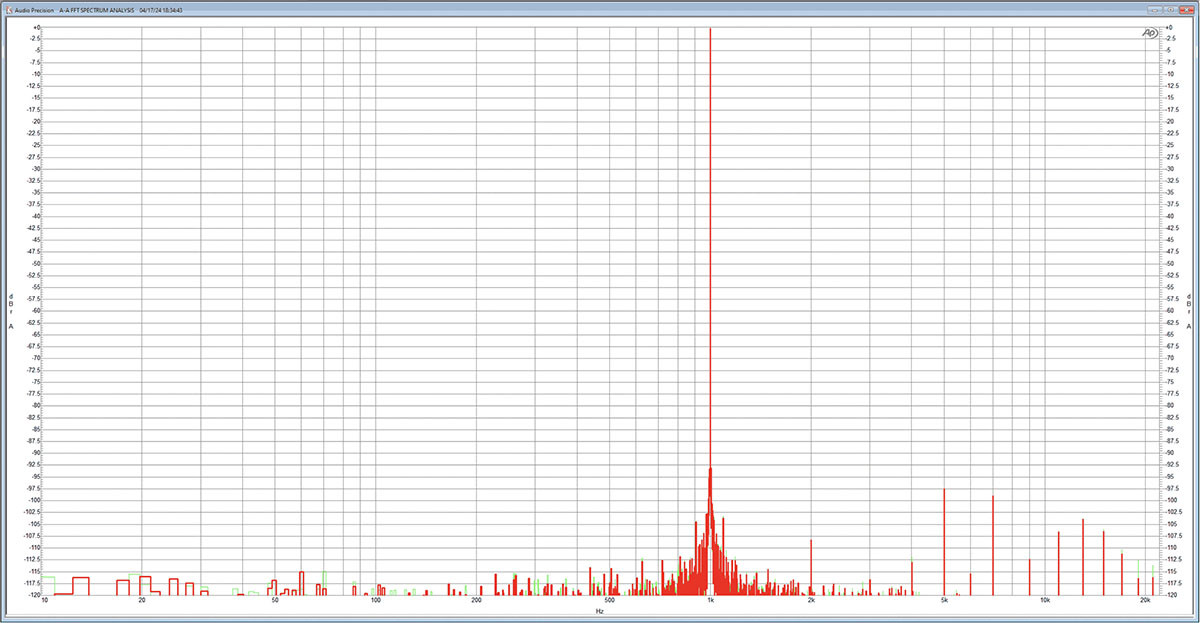
Task: Click the '100' frequency axis label
Action: 375,601
